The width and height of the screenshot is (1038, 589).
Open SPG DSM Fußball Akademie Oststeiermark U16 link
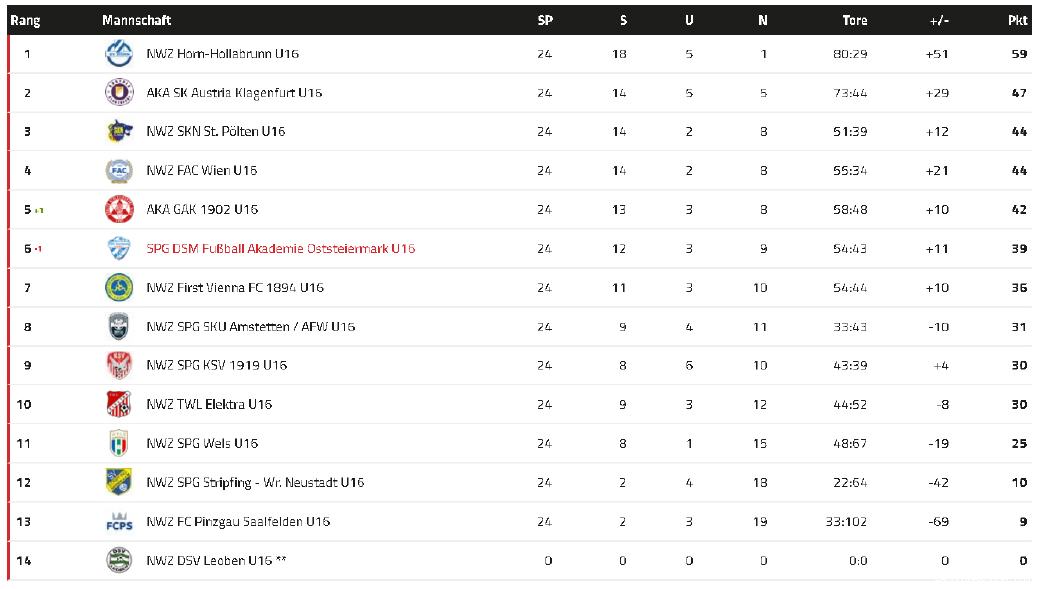tap(280, 249)
